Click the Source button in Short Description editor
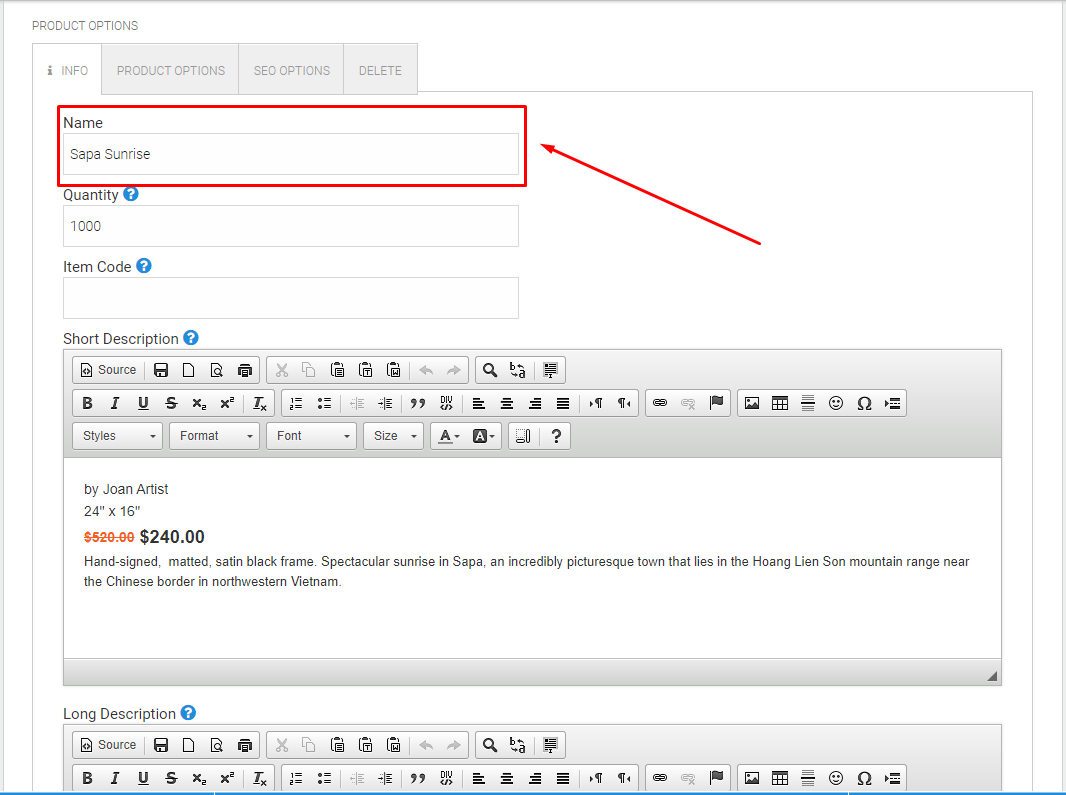Image resolution: width=1066 pixels, height=795 pixels. [109, 370]
